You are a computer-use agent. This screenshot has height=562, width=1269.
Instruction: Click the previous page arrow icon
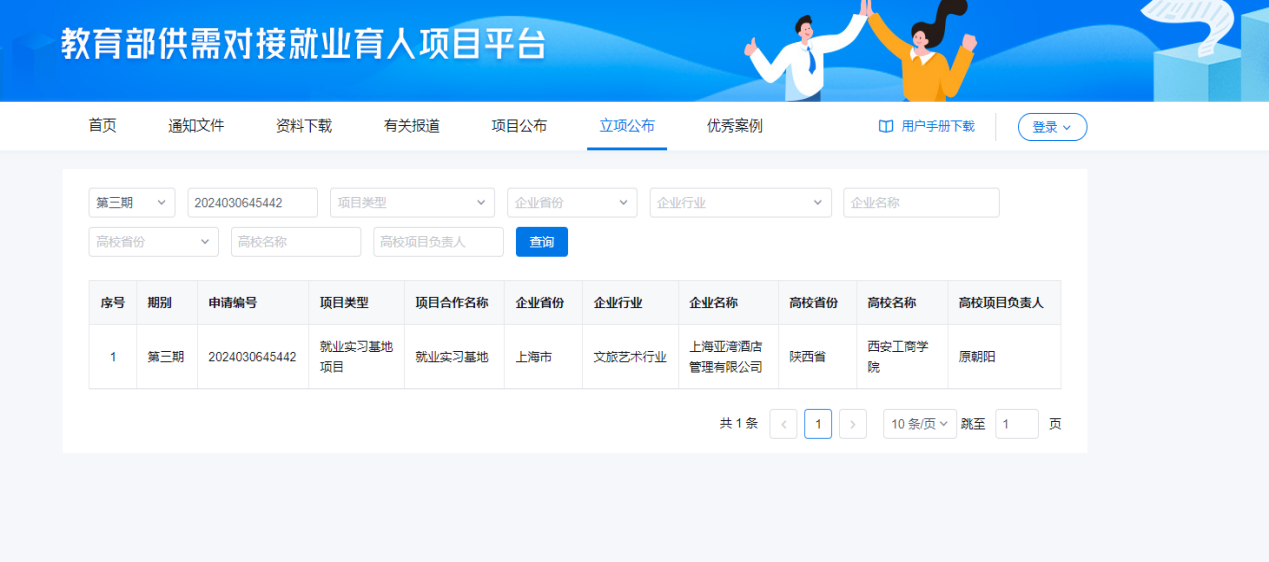coord(783,424)
